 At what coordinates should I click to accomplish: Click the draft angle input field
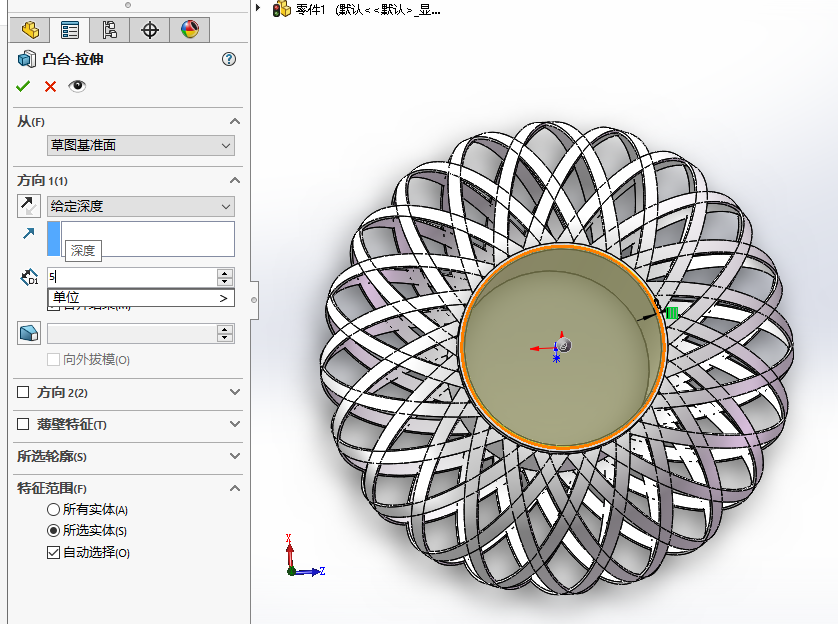(x=132, y=334)
